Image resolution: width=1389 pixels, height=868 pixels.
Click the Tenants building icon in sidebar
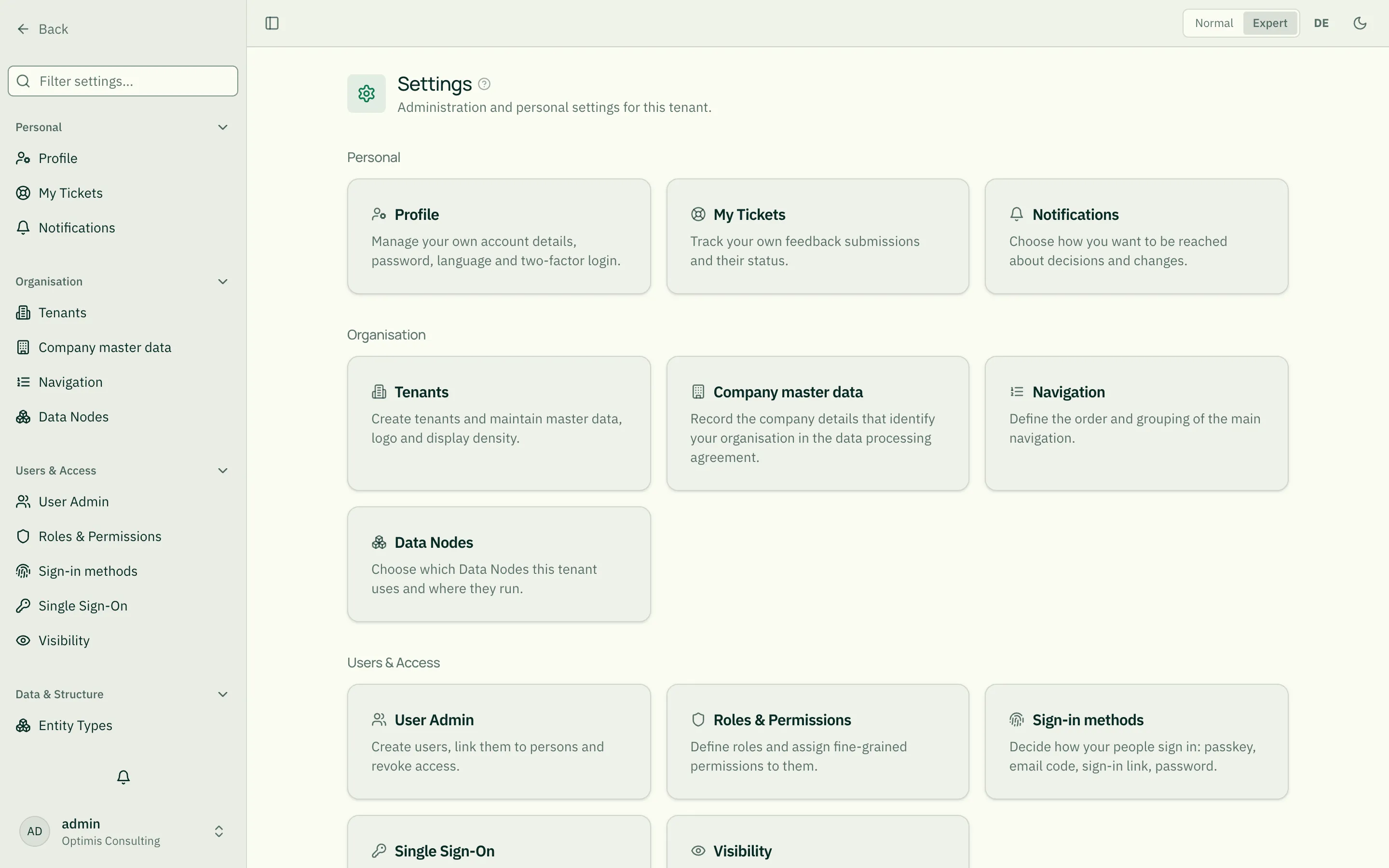[x=23, y=313]
